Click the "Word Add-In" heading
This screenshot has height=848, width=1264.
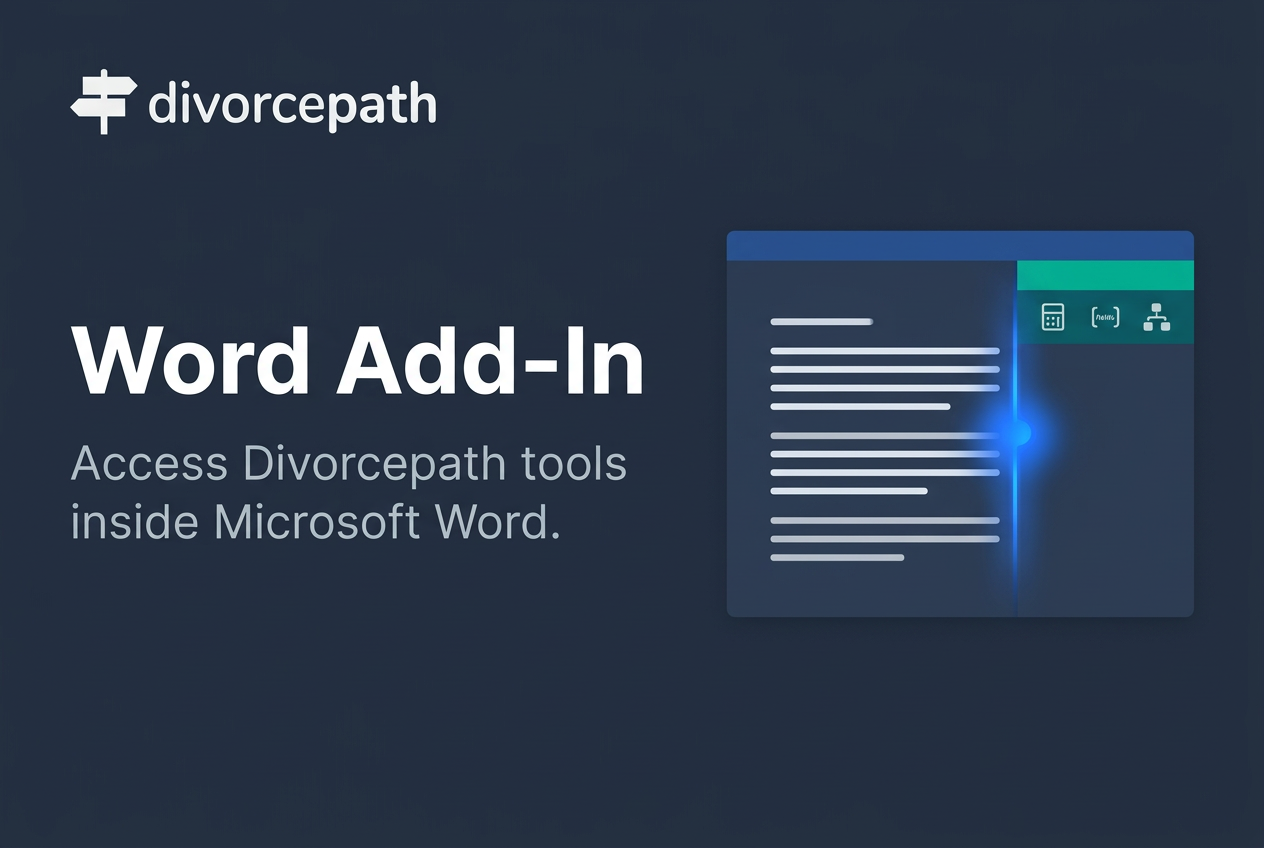pyautogui.click(x=358, y=360)
